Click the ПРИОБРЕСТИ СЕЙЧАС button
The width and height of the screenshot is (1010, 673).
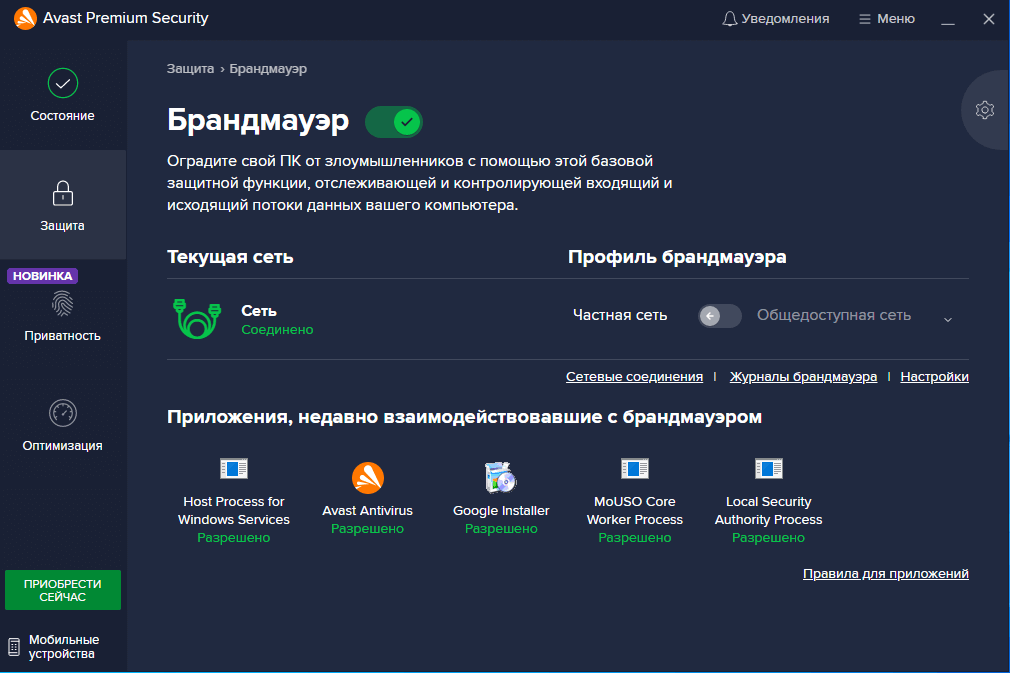tap(63, 590)
